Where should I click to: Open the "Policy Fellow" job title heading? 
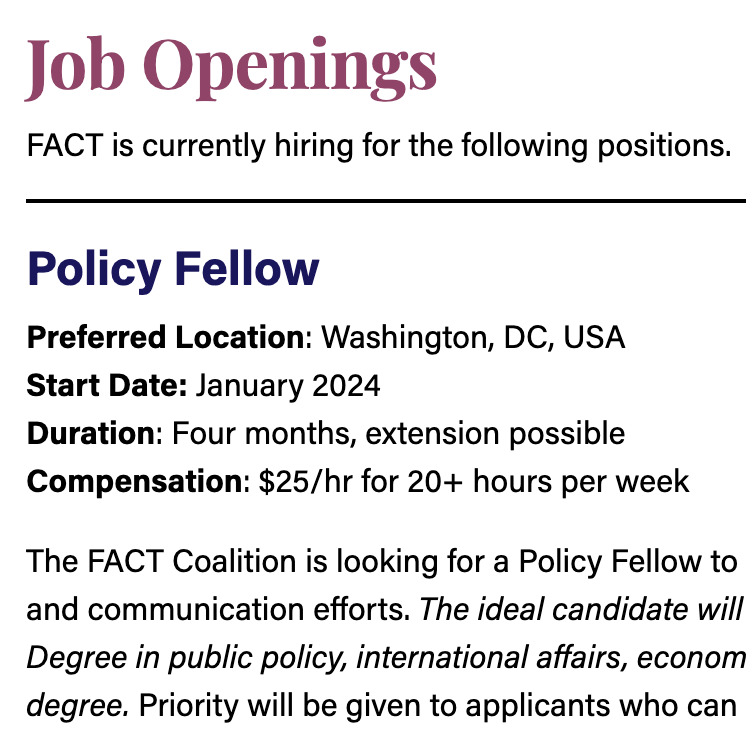point(173,270)
